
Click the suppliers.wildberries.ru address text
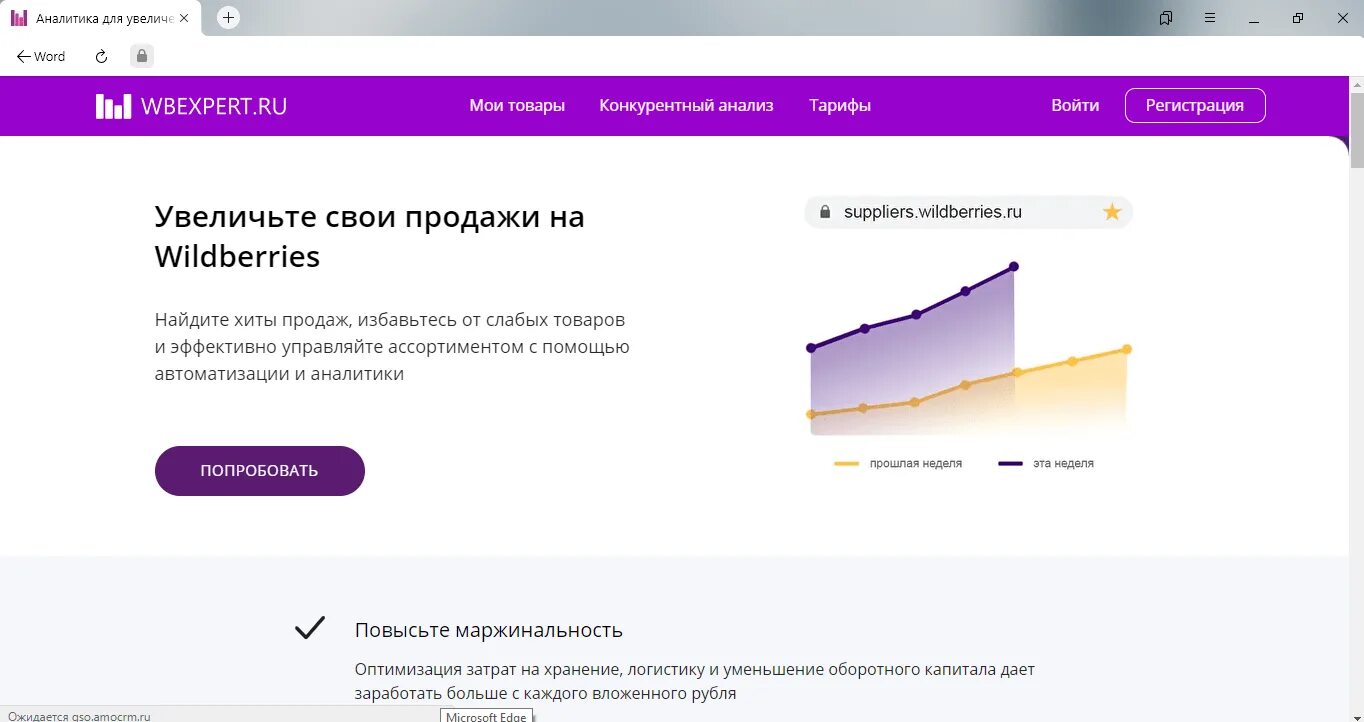pos(933,212)
